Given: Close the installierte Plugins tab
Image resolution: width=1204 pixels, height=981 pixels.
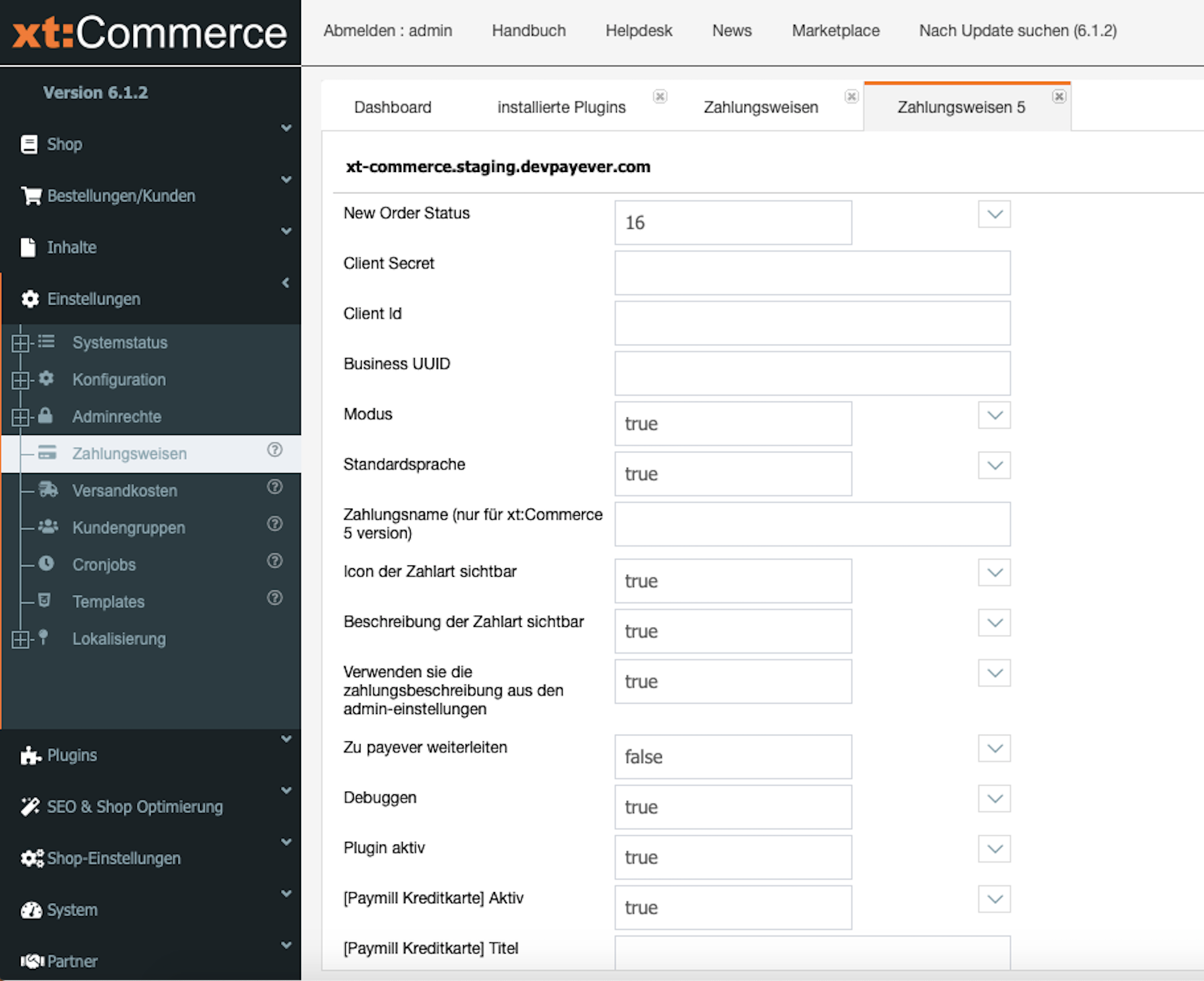Looking at the screenshot, I should (x=660, y=96).
